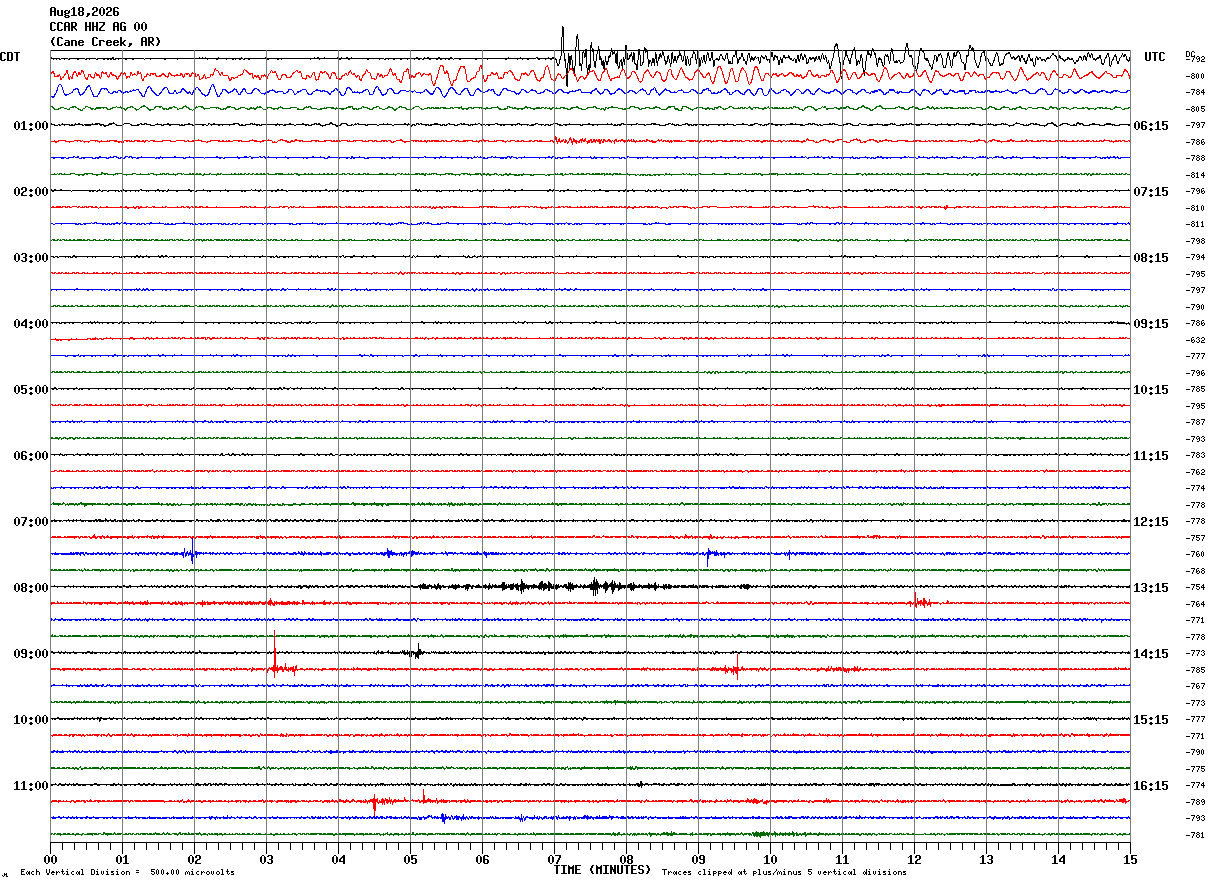1210x886 pixels.
Task: Select the 07:00 CDT row label
Action: pos(31,522)
